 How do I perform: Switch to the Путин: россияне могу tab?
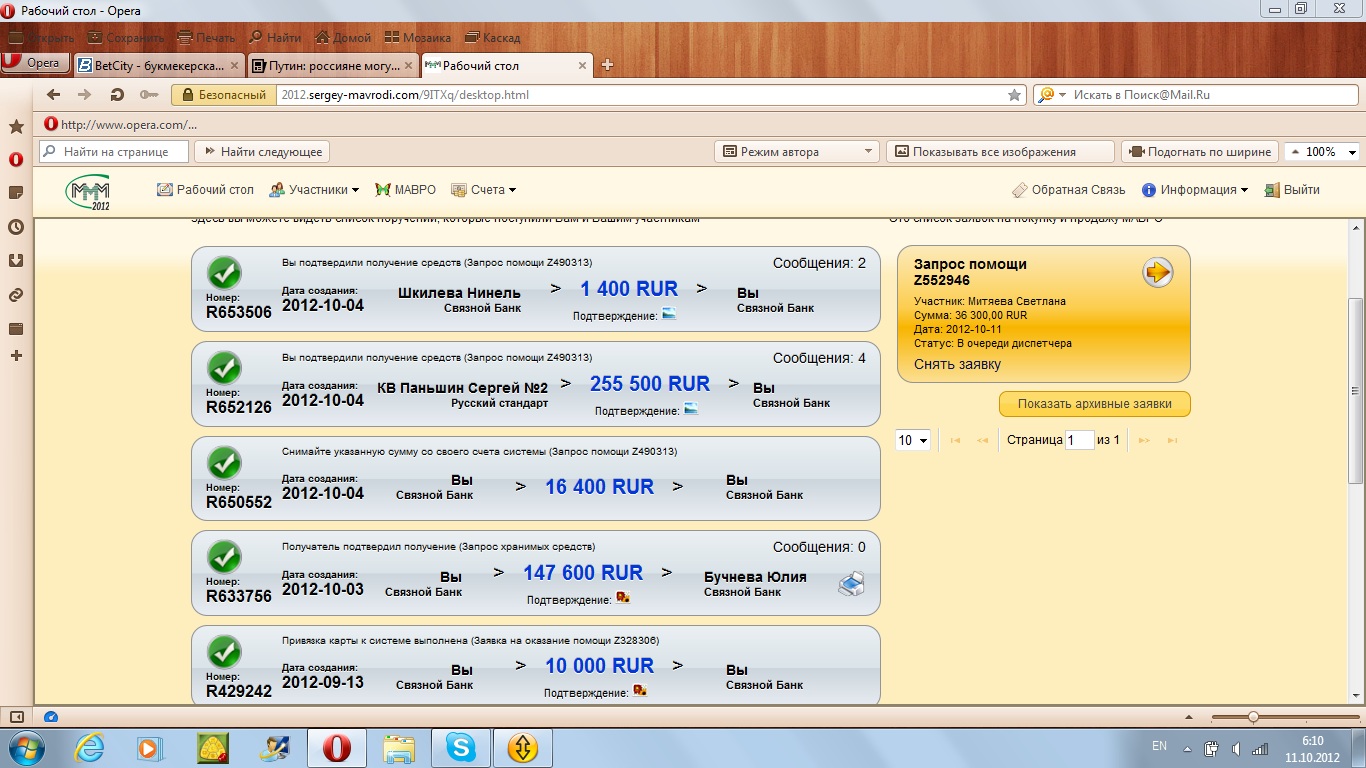334,66
